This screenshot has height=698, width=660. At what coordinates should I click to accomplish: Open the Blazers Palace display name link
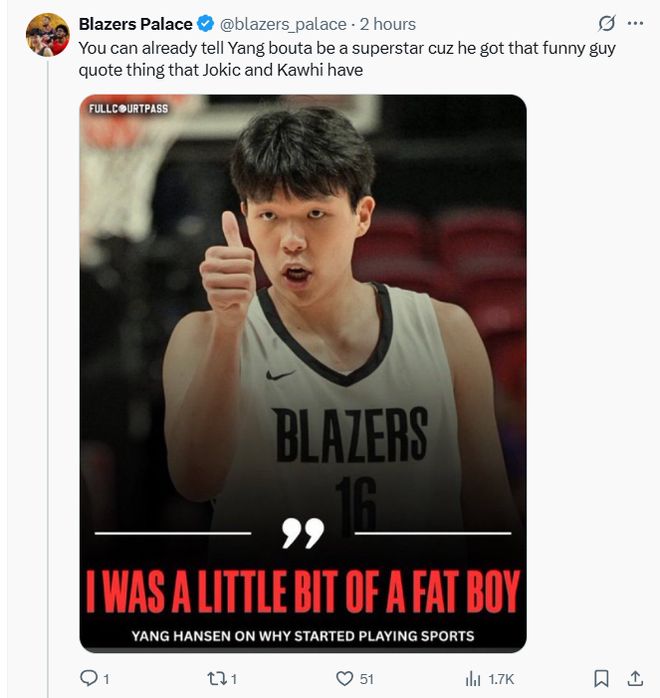(135, 24)
